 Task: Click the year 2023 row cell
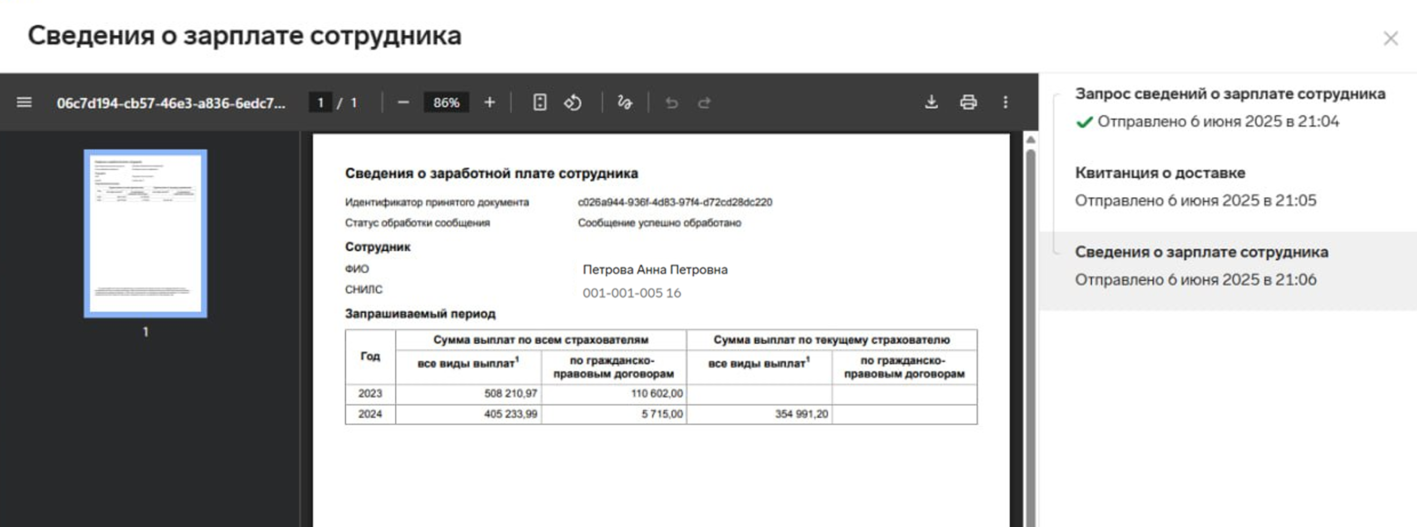(x=370, y=394)
